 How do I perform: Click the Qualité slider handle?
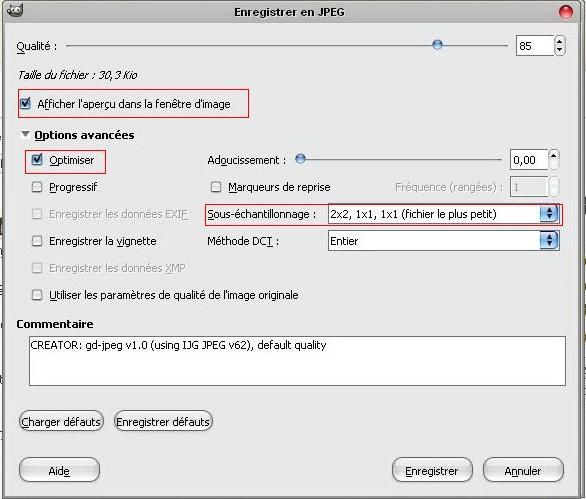click(437, 45)
